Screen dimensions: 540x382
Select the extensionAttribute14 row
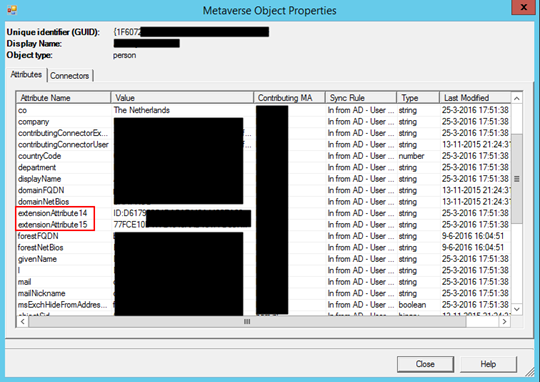click(263, 213)
